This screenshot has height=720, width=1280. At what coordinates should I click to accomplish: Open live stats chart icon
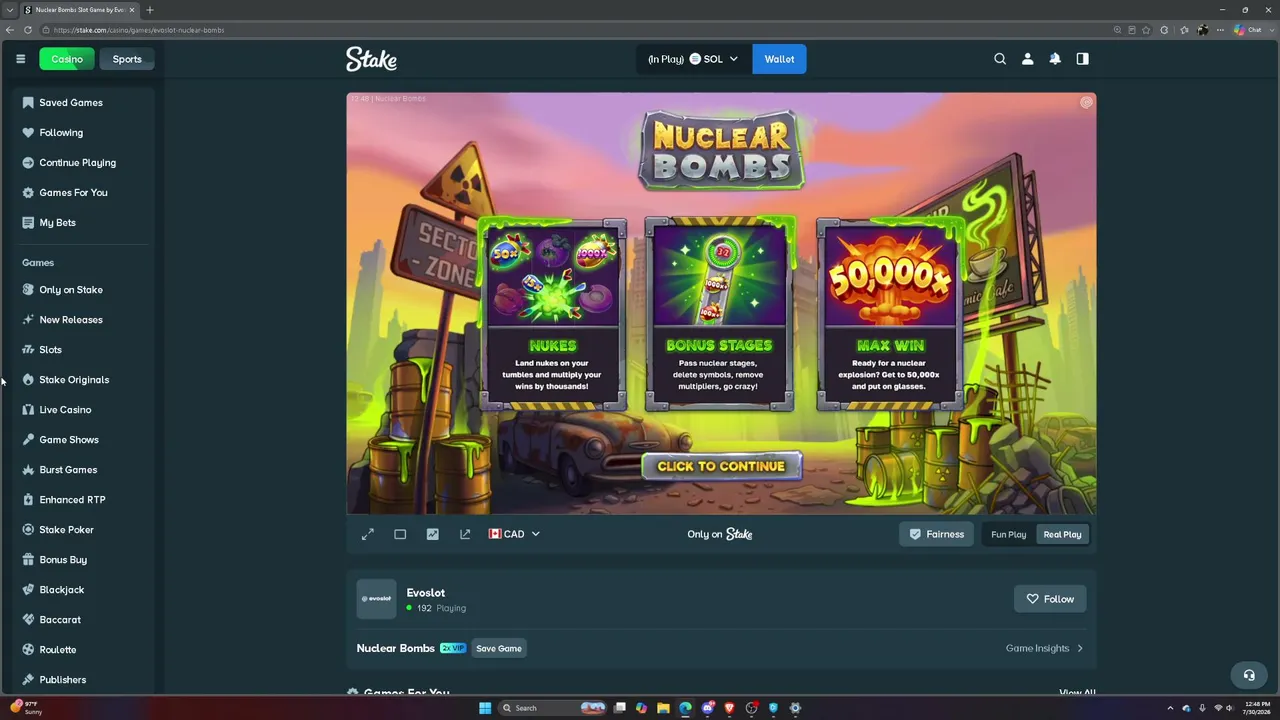pyautogui.click(x=432, y=534)
